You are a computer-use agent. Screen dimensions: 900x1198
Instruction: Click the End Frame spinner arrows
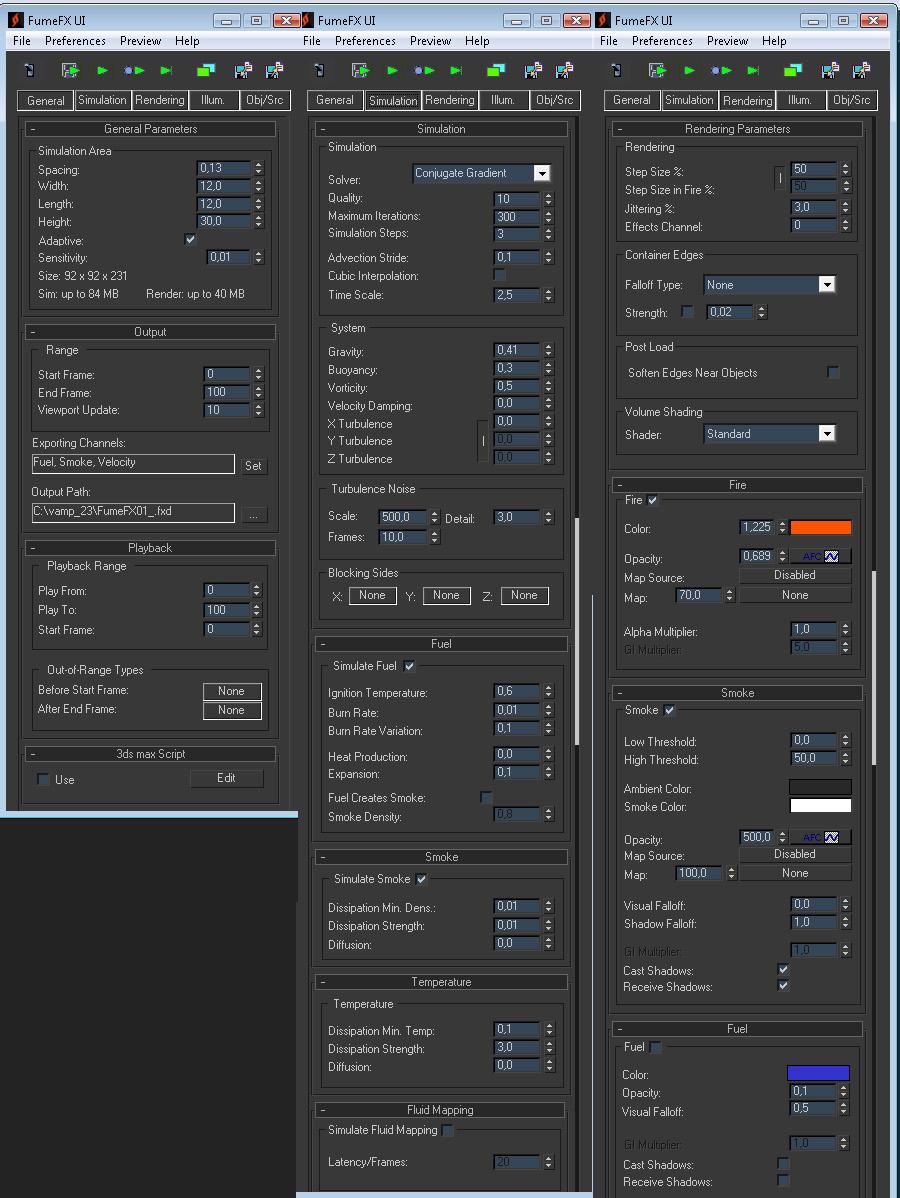pos(258,392)
